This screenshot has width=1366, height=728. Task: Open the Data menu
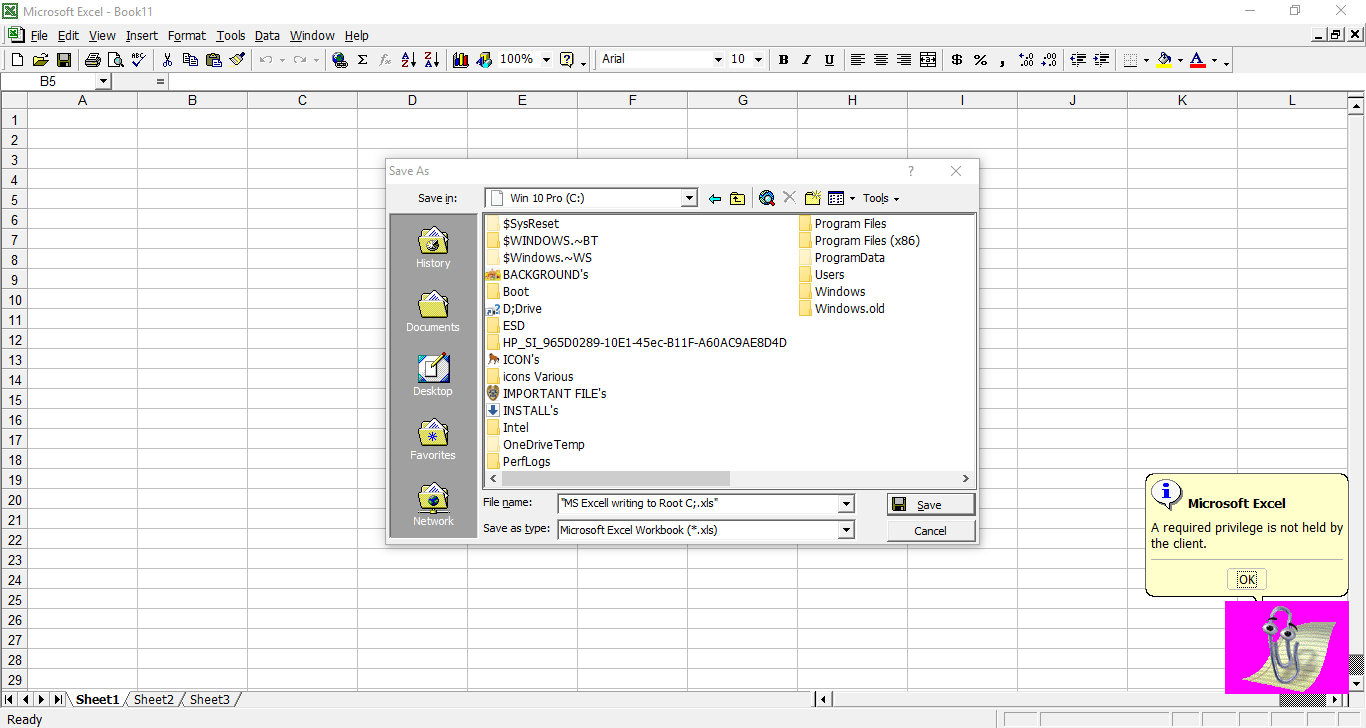click(x=267, y=35)
